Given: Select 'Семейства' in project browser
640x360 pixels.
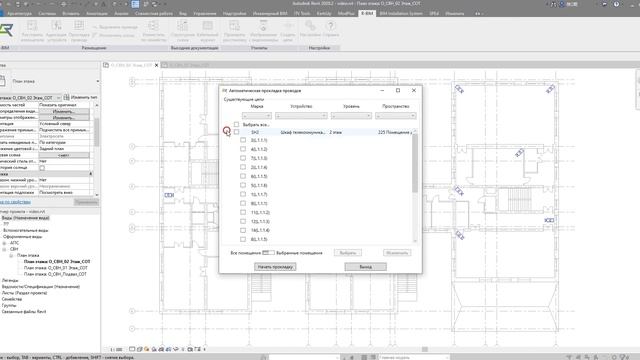Looking at the screenshot, I should (12, 299).
